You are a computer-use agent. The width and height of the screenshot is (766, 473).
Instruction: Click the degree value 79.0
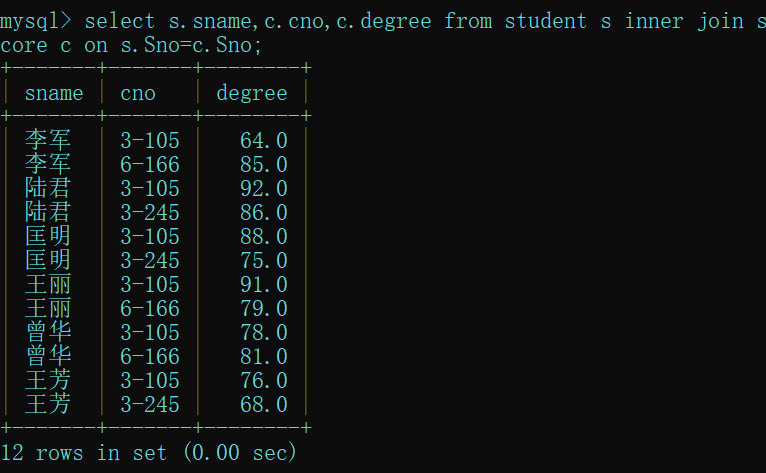263,308
